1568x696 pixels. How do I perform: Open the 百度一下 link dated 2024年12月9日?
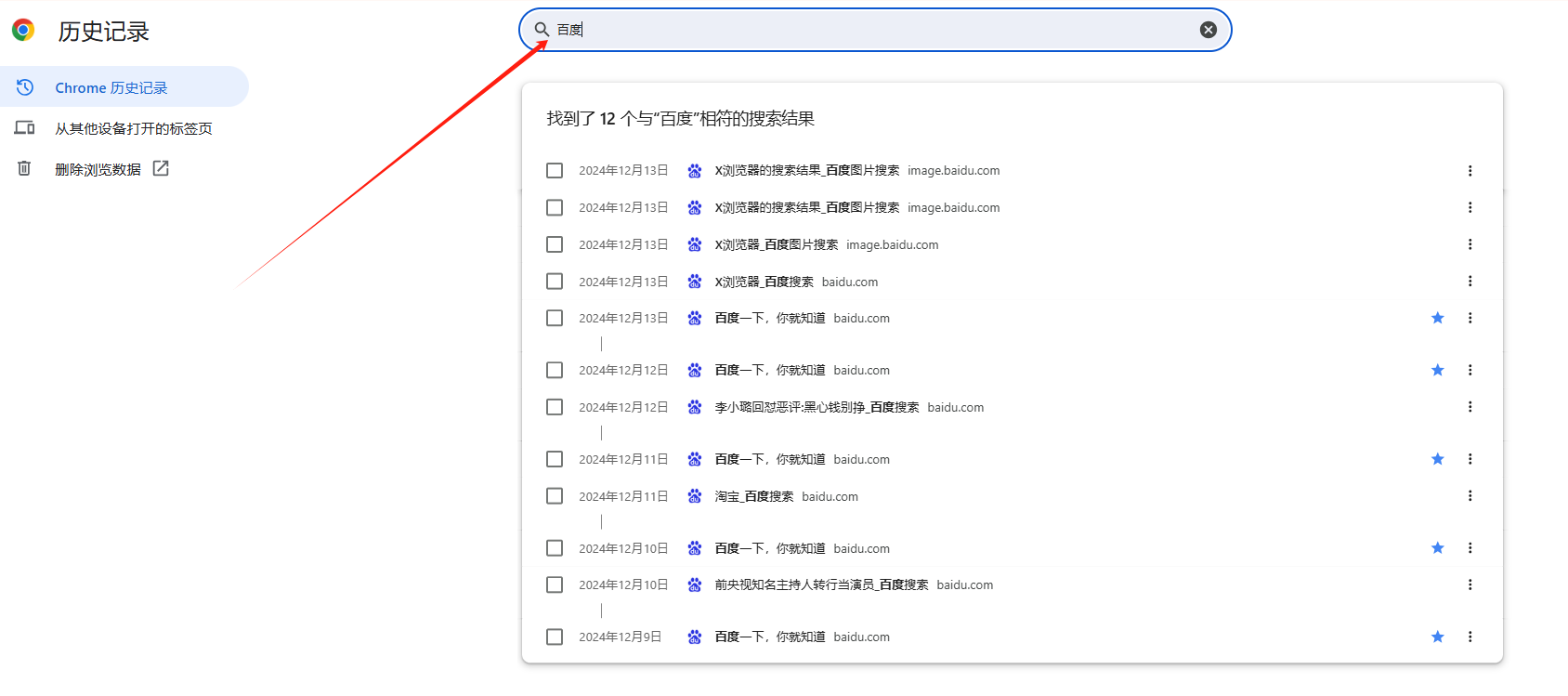coord(770,637)
